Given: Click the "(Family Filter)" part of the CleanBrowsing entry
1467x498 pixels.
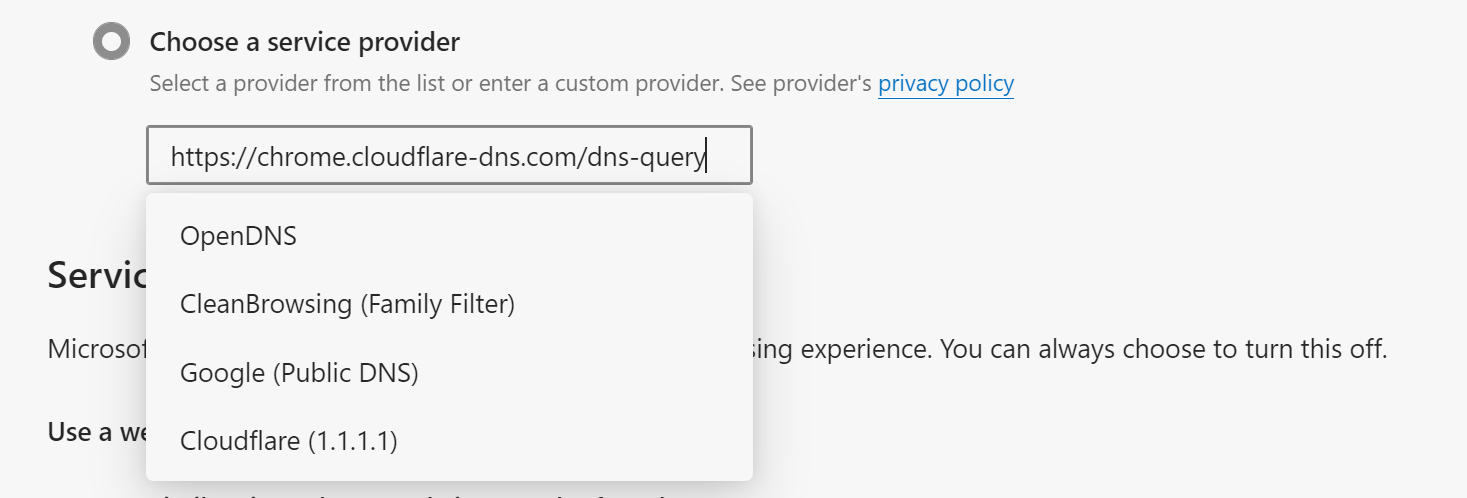Looking at the screenshot, I should click(x=436, y=304).
